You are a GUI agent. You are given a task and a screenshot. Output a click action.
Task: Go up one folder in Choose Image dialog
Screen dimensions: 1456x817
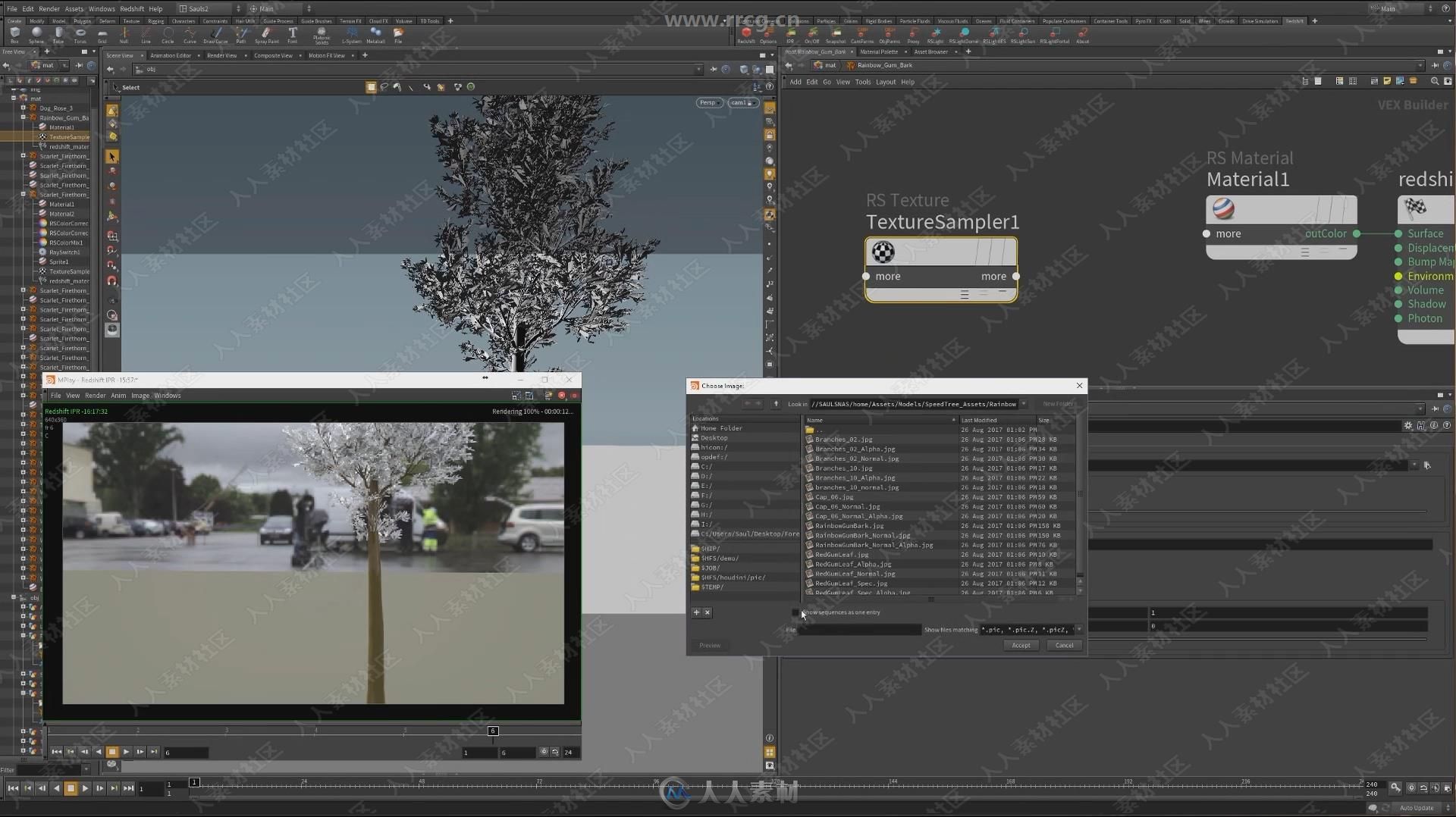pos(776,404)
